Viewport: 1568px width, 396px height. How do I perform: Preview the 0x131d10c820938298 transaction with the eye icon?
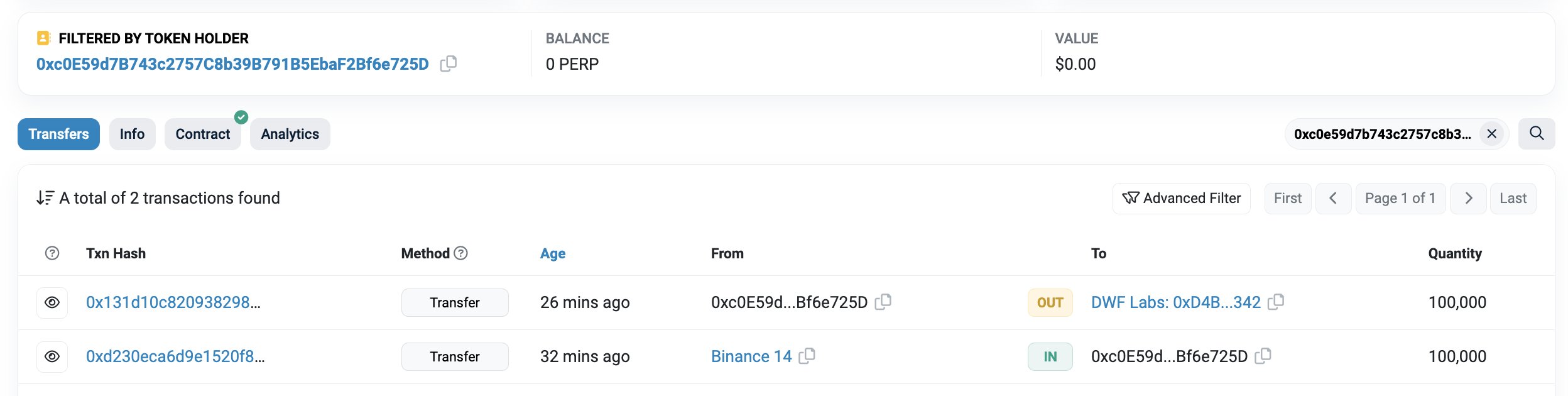click(52, 302)
